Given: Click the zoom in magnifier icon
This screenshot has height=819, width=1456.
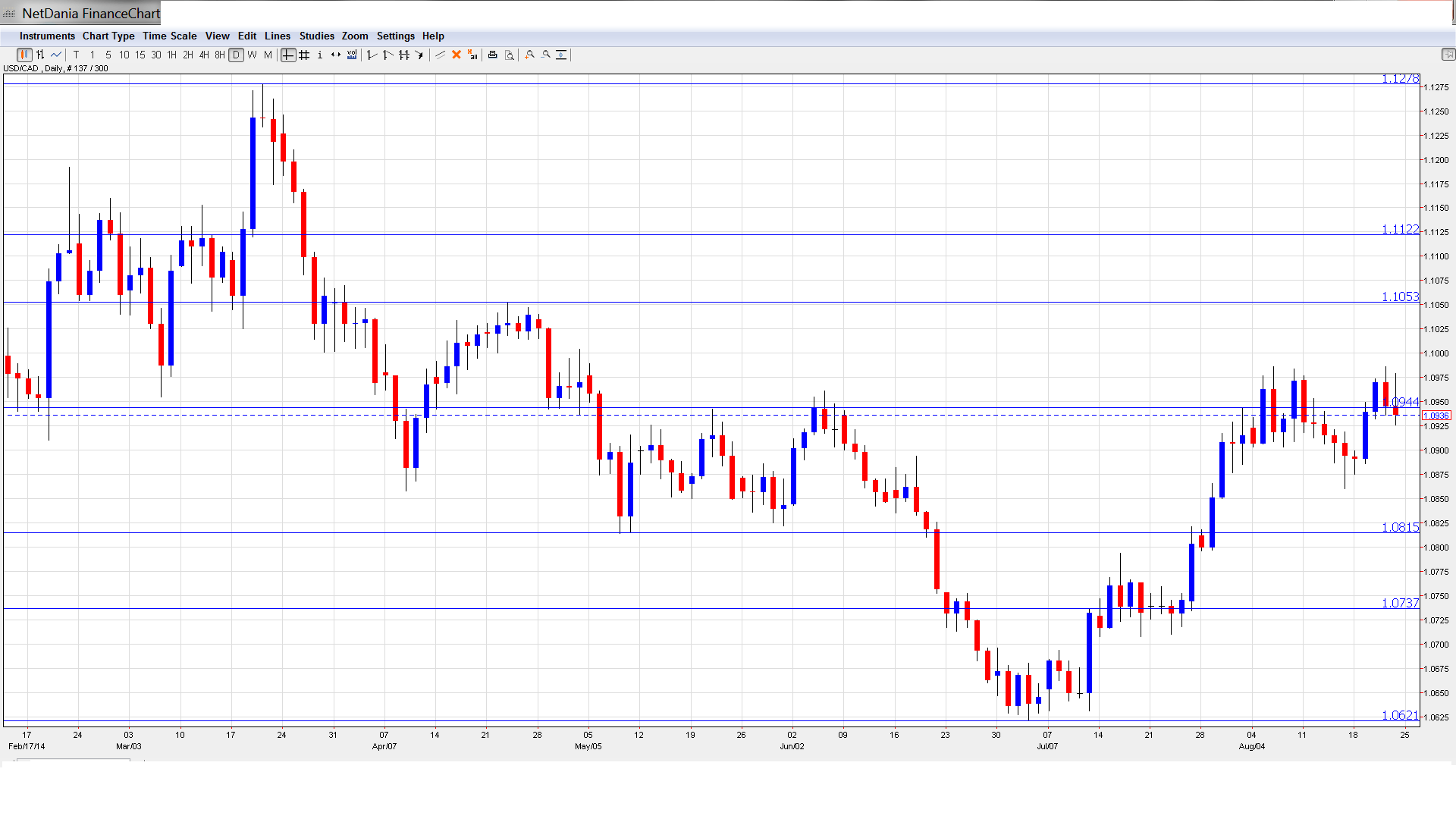Looking at the screenshot, I should point(530,55).
